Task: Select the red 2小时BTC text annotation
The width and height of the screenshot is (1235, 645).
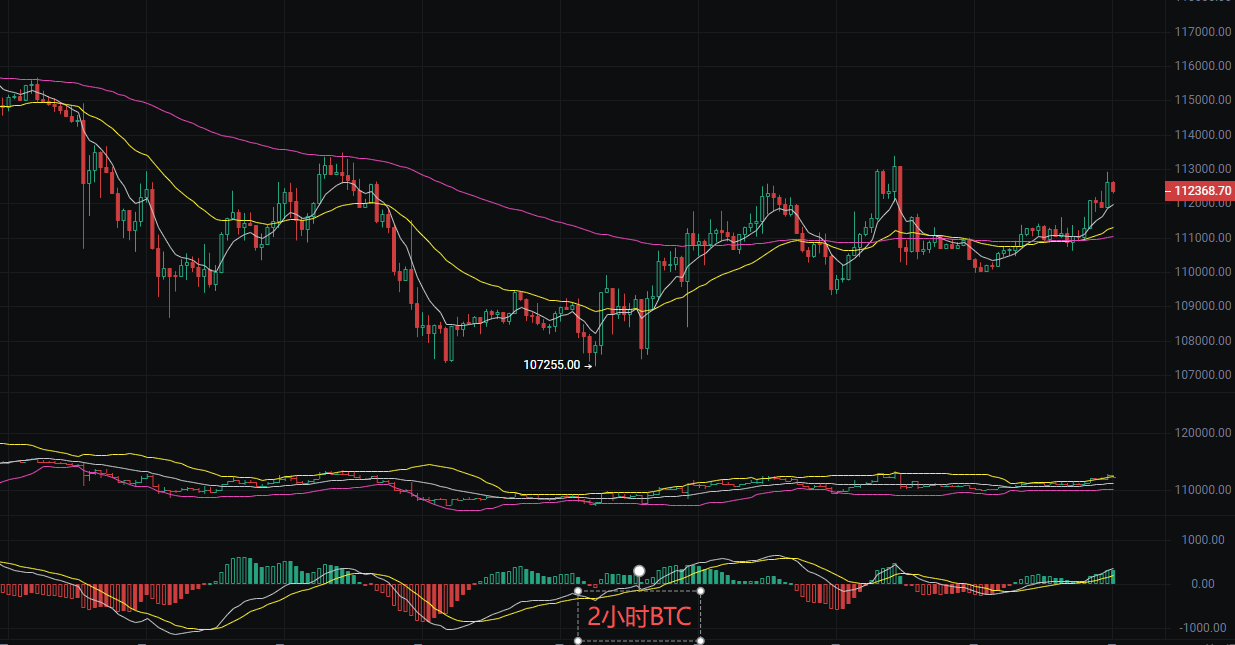Action: click(638, 617)
